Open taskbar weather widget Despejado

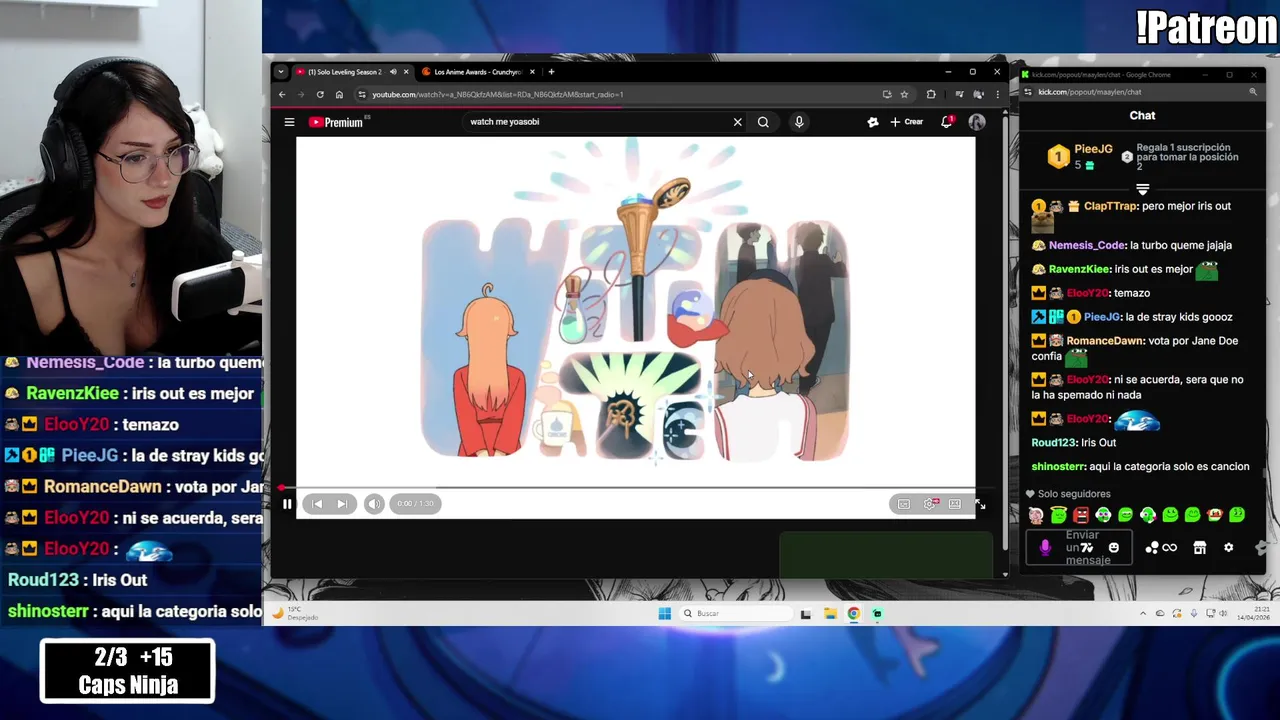click(296, 614)
